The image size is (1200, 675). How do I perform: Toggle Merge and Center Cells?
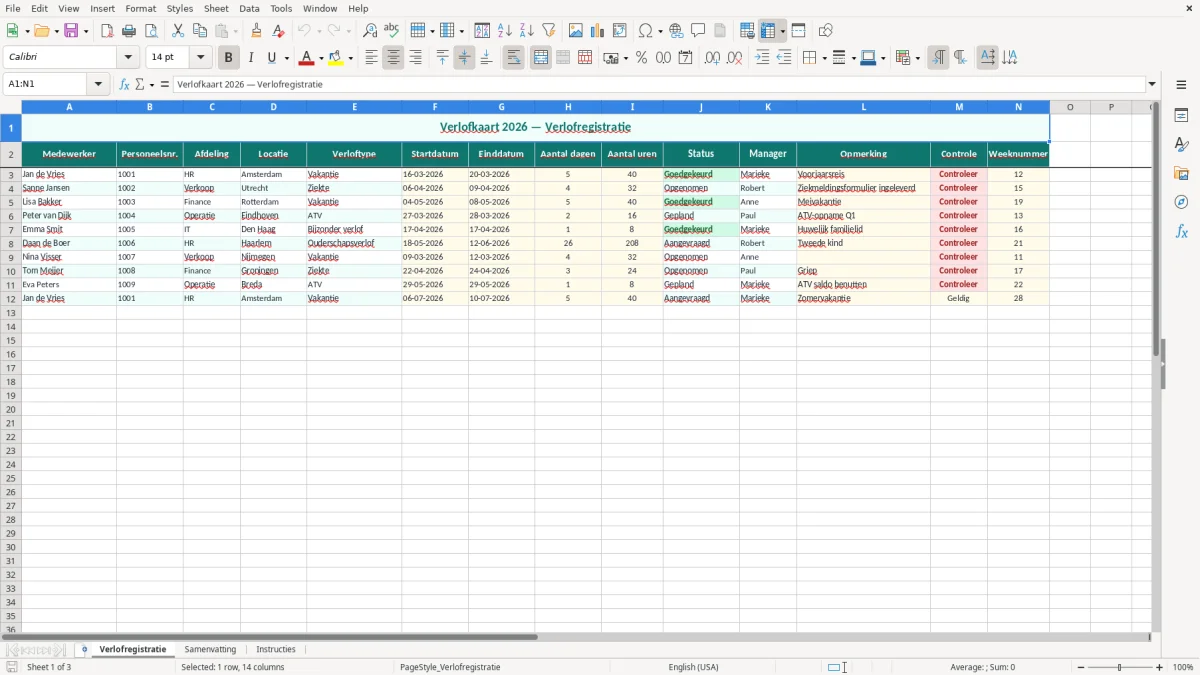pos(541,58)
